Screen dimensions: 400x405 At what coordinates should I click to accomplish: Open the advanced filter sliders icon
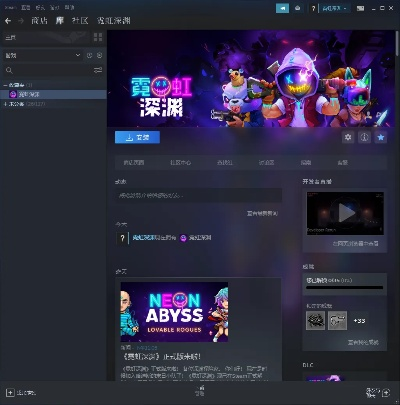click(98, 70)
